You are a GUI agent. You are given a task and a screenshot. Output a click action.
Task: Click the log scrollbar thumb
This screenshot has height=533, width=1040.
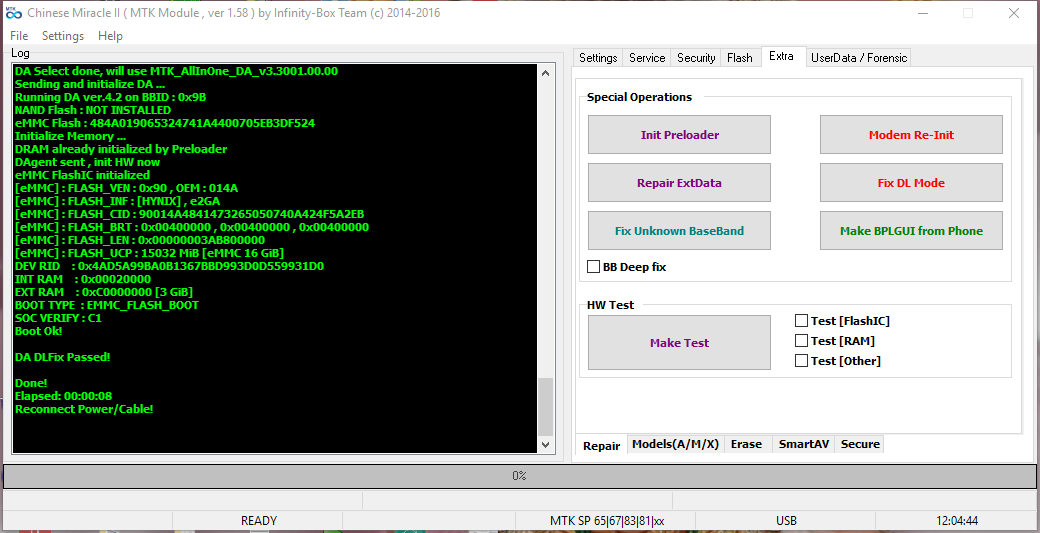[x=546, y=406]
